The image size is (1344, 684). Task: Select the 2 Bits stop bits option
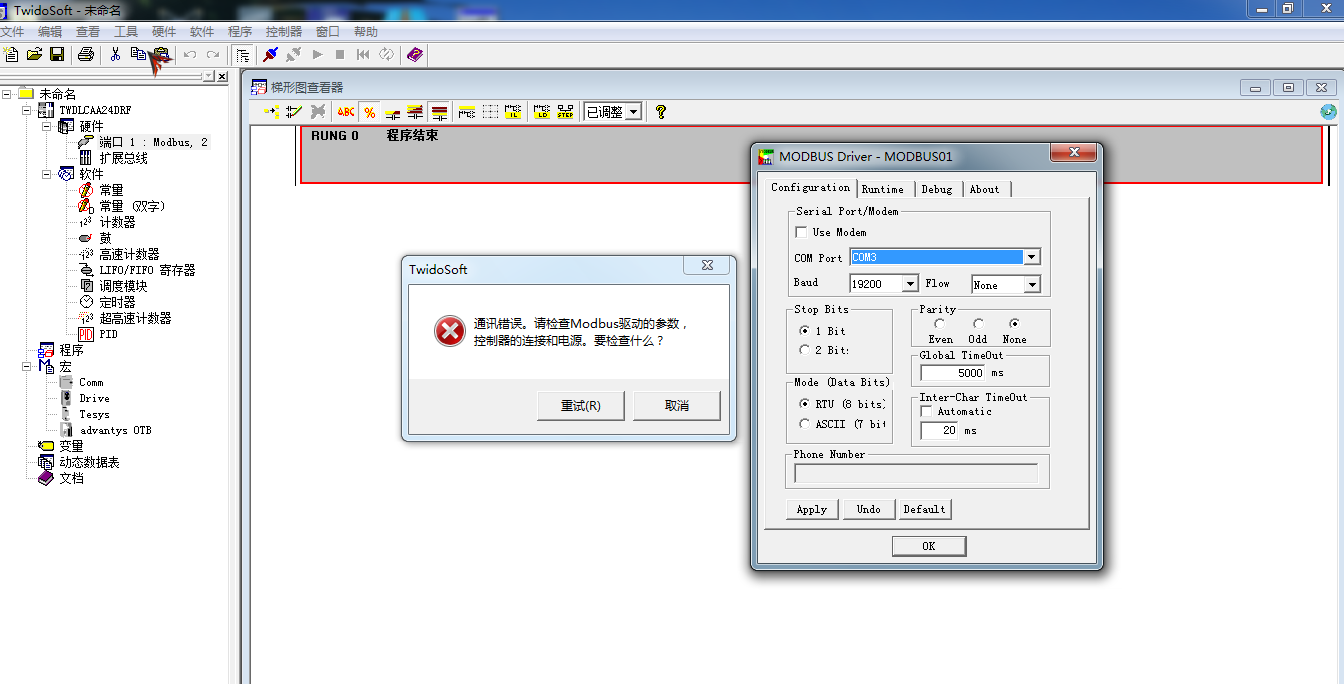(805, 350)
